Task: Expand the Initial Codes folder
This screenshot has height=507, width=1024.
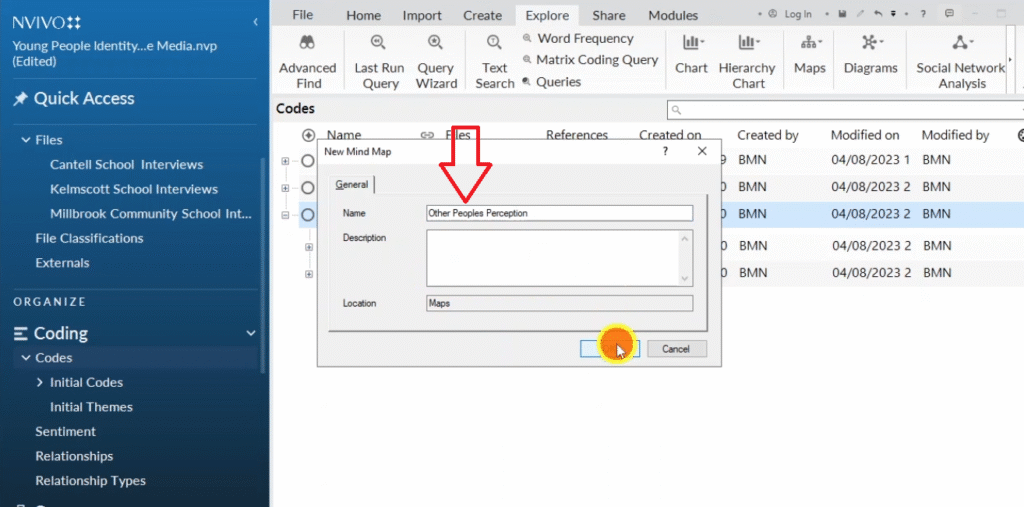Action: (40, 382)
